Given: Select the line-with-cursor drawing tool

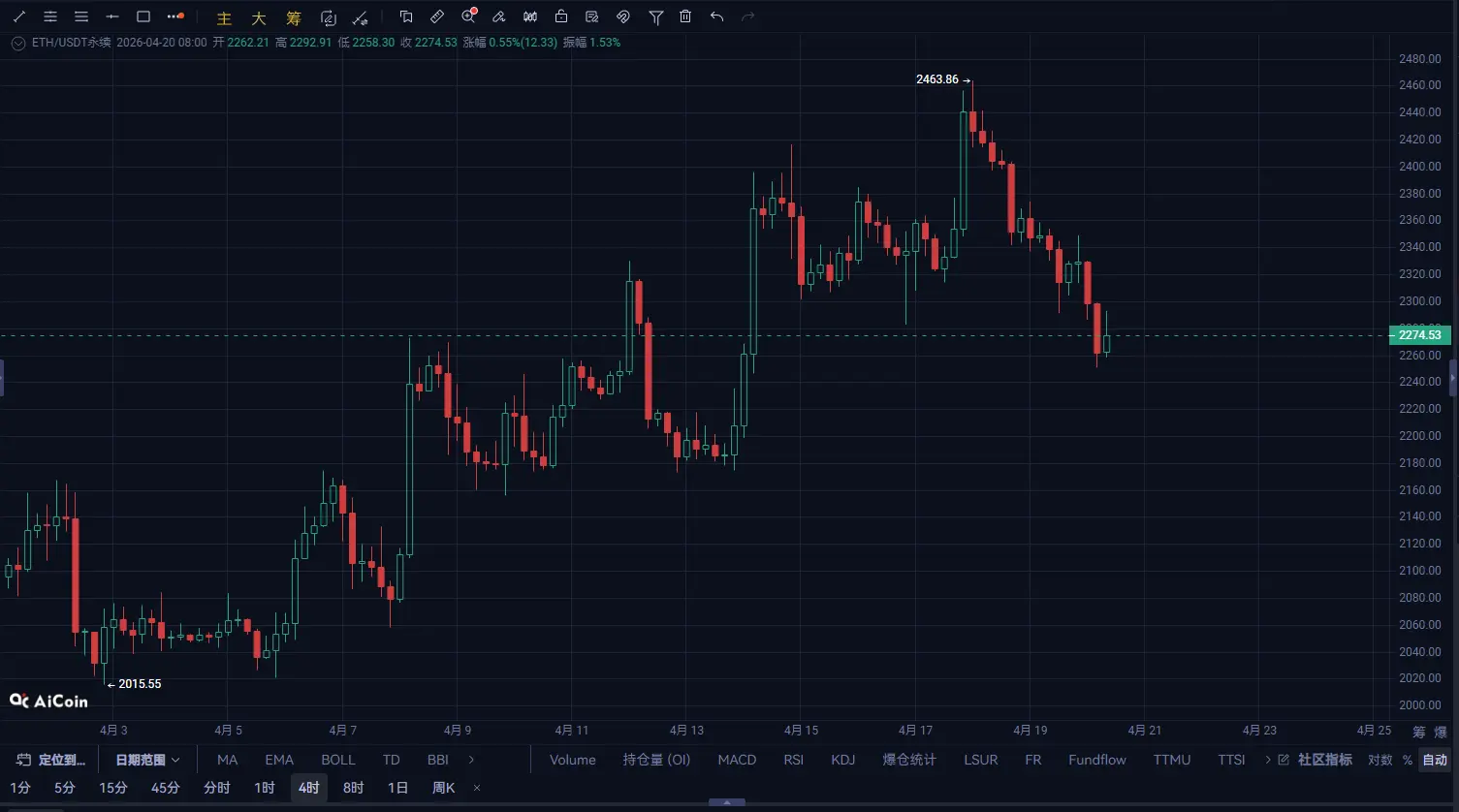Looking at the screenshot, I should click(x=360, y=17).
